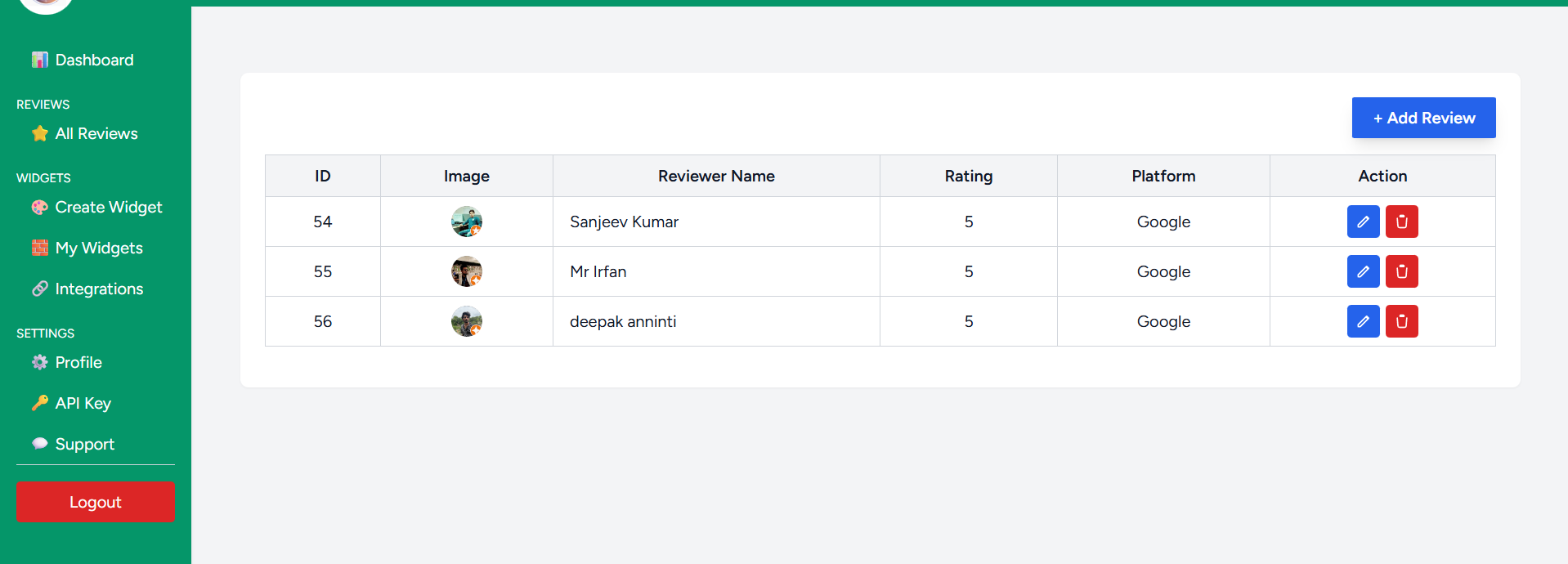
Task: Select Support in the sidebar
Action: tap(84, 444)
